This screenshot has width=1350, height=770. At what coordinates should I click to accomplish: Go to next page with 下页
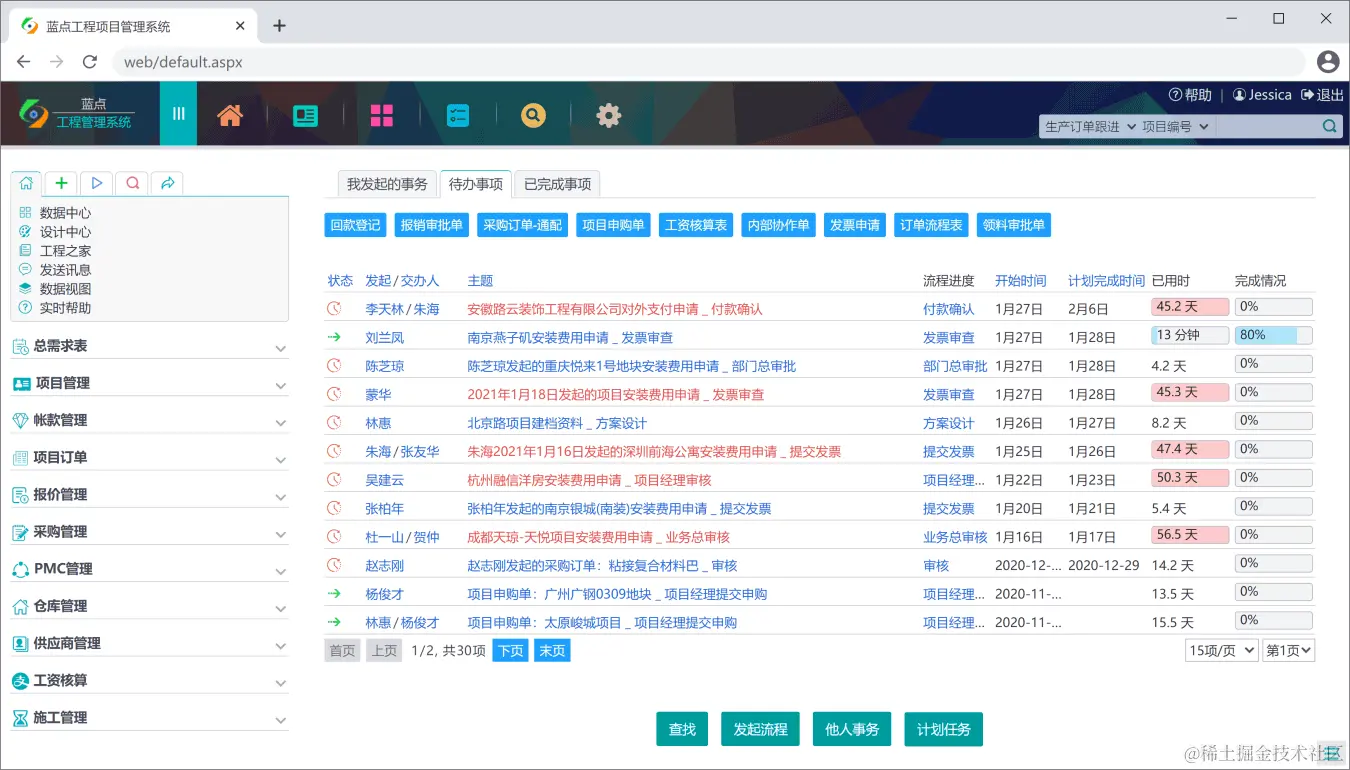coord(511,651)
